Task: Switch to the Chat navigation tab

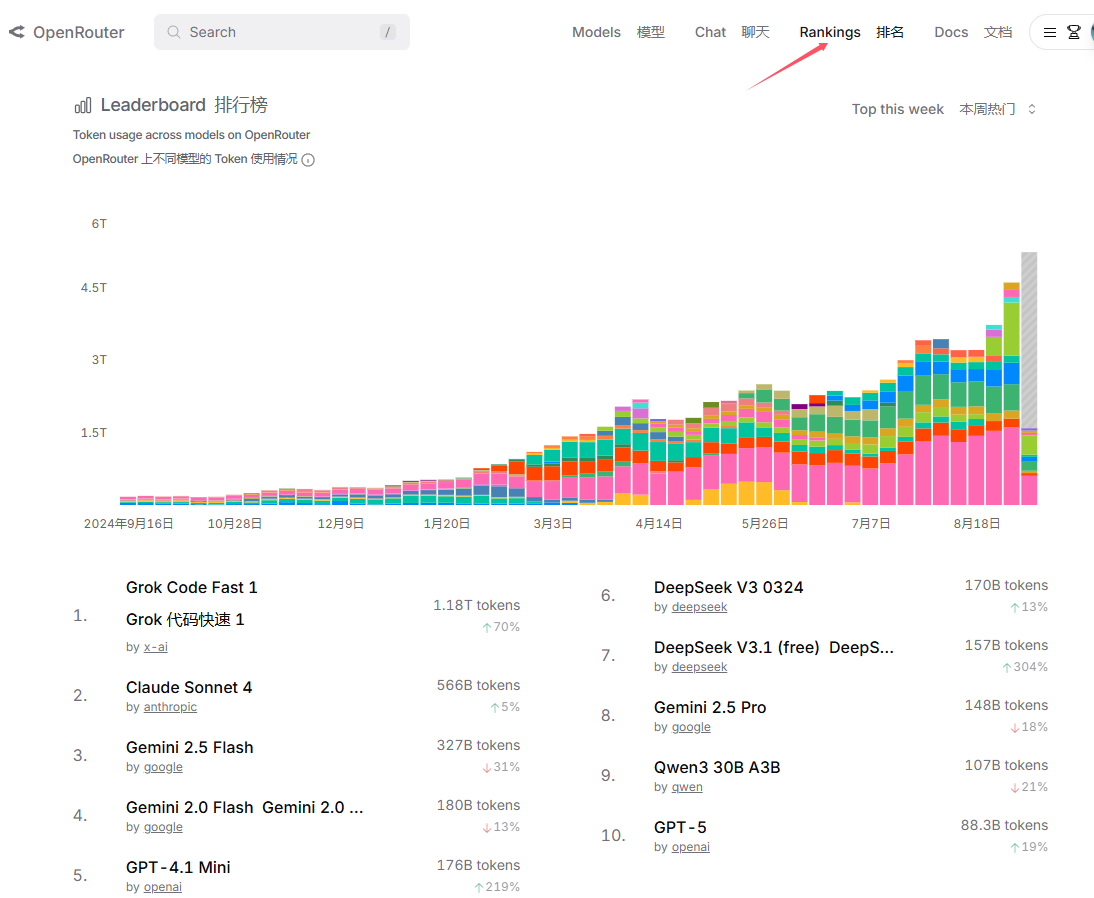Action: [x=710, y=32]
